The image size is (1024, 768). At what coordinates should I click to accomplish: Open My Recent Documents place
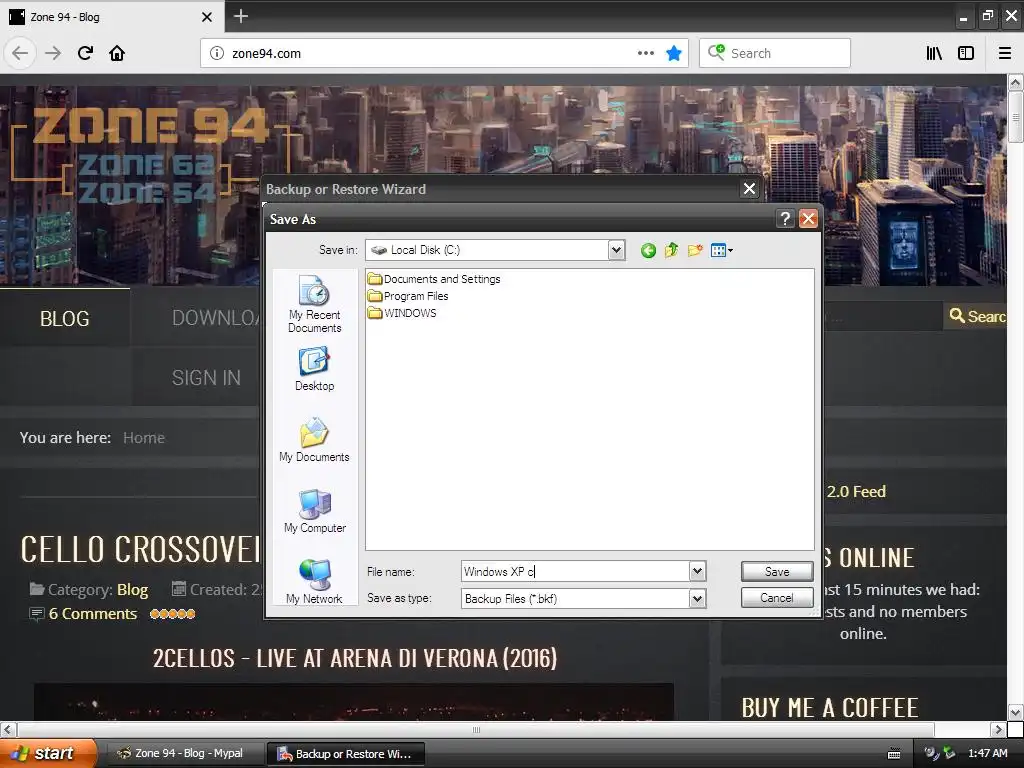(x=315, y=304)
